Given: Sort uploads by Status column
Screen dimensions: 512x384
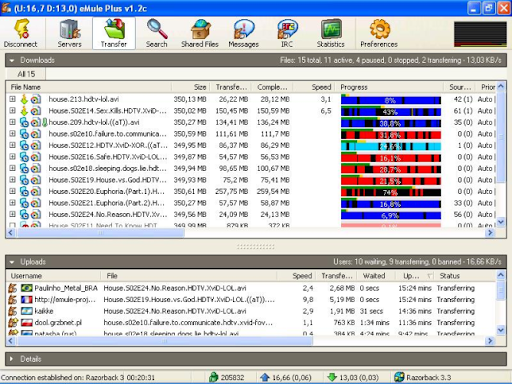Looking at the screenshot, I should (x=465, y=276).
